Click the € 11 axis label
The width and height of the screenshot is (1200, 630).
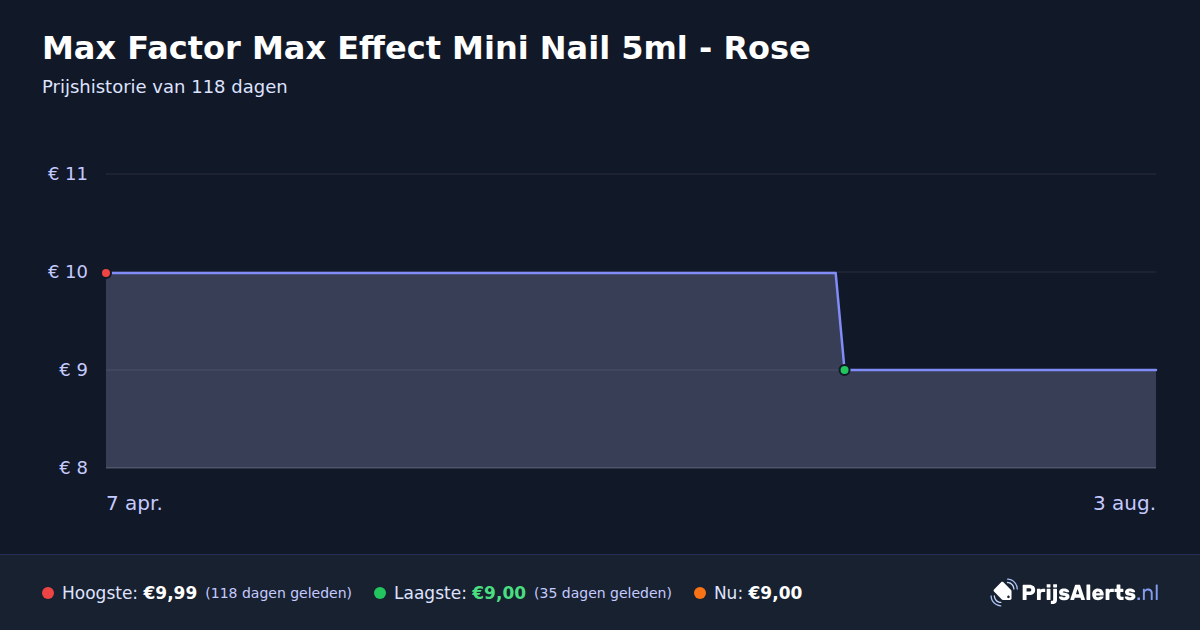pos(68,174)
